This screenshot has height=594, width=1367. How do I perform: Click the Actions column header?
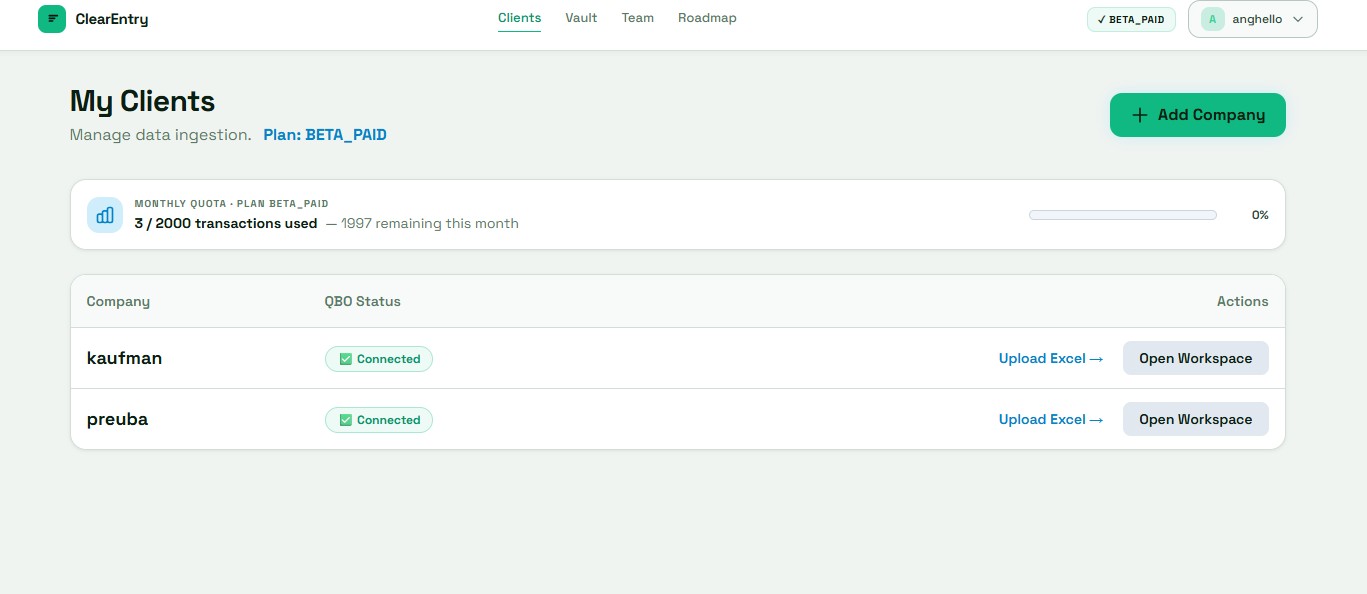(x=1242, y=301)
